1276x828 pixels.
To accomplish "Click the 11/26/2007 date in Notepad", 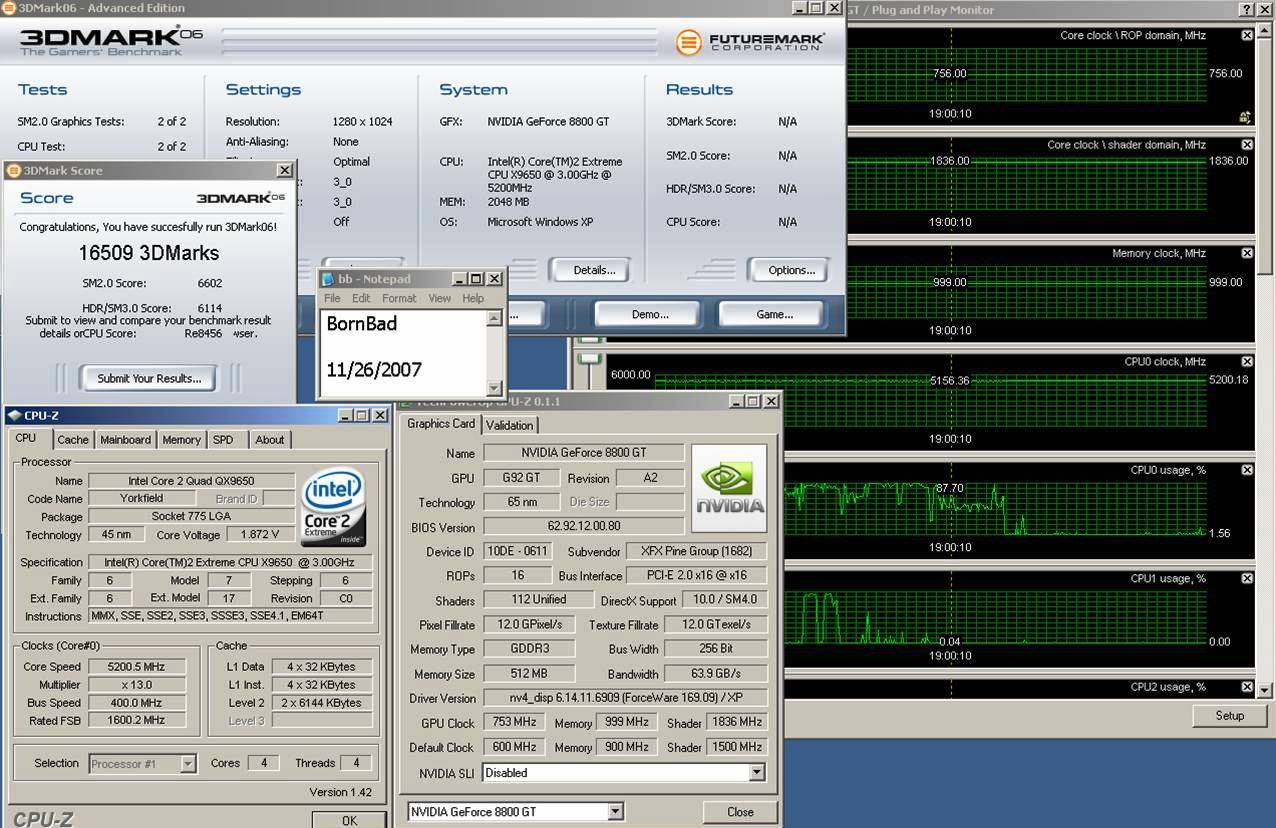I will [374, 370].
